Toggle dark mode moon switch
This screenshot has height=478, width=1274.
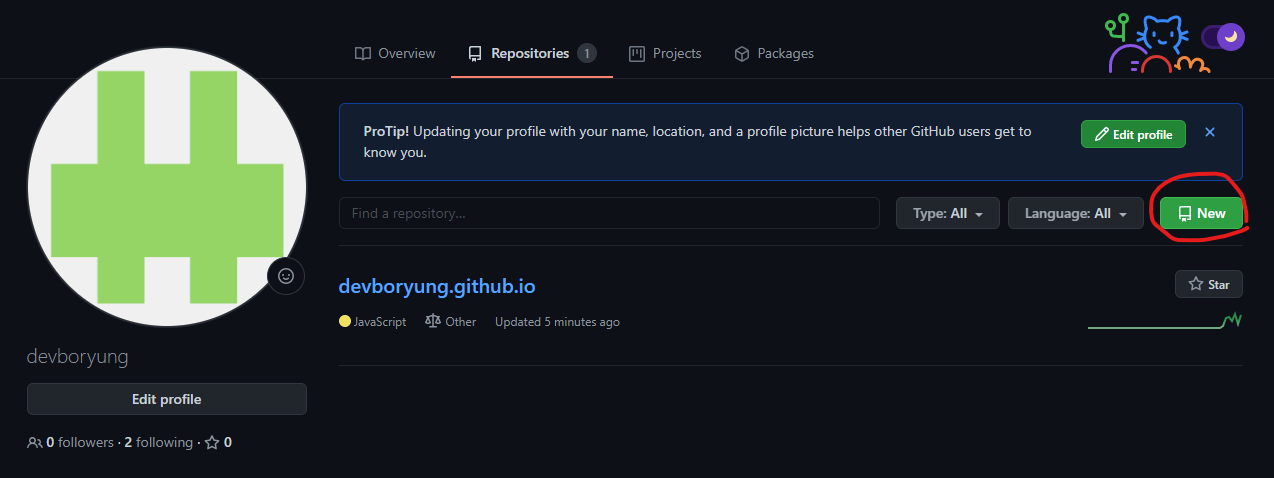(1223, 37)
